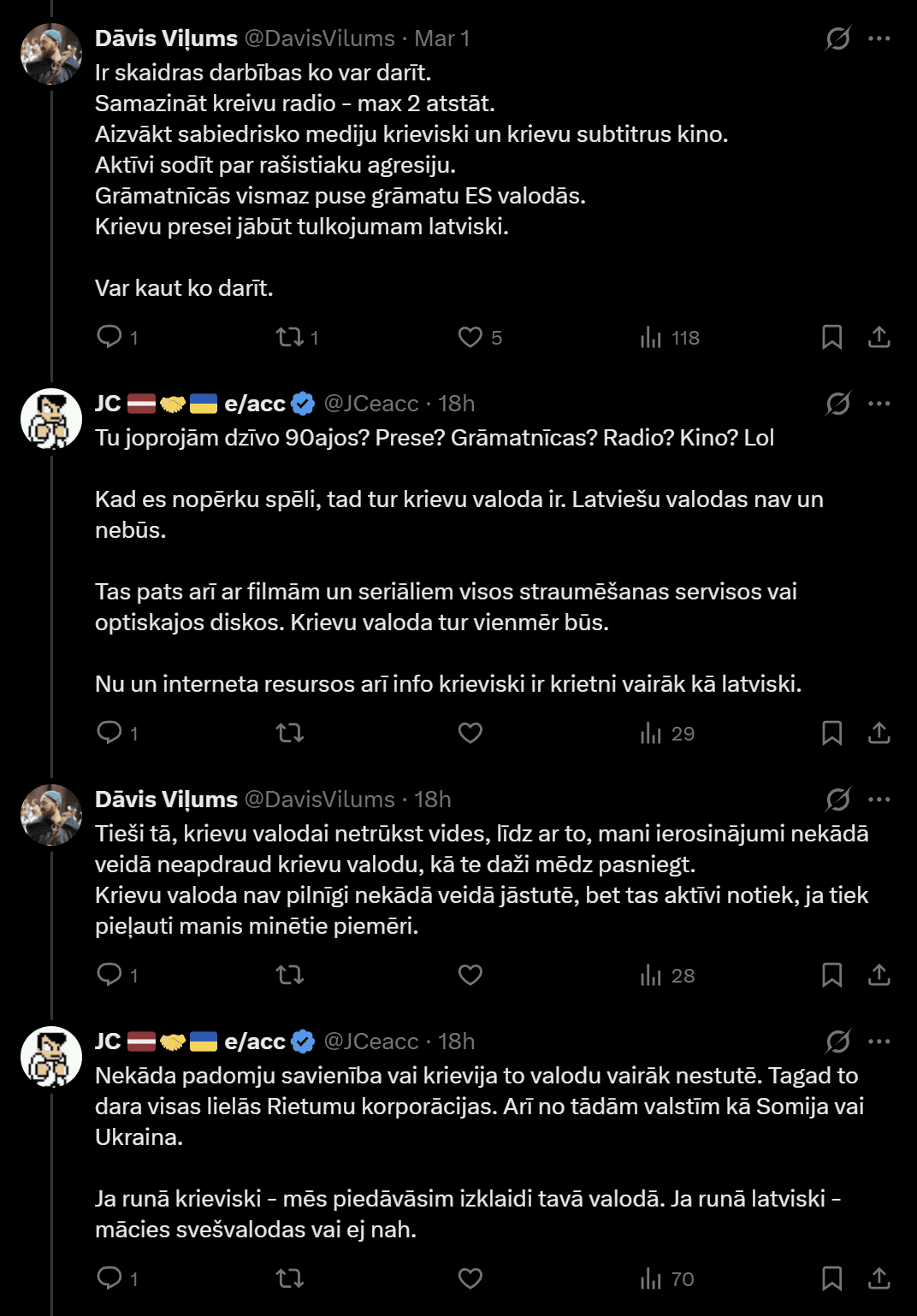Screen dimensions: 917x1316
Task: Bookmark the Mar 1 tweet
Action: [x=831, y=337]
